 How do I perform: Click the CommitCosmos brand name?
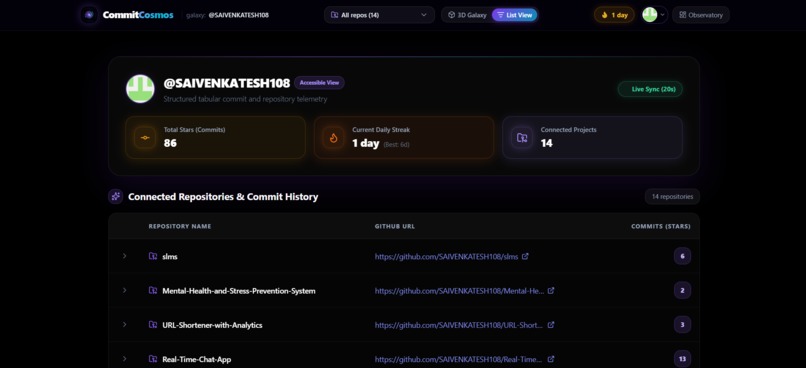(138, 15)
